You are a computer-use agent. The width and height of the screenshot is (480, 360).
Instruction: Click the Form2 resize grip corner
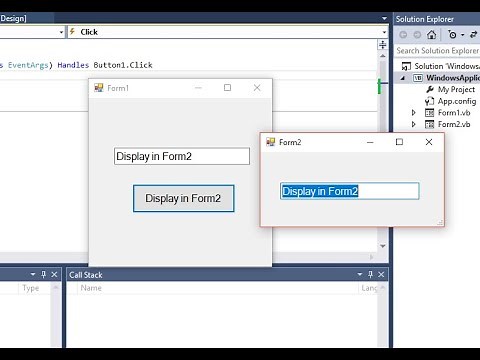440,222
